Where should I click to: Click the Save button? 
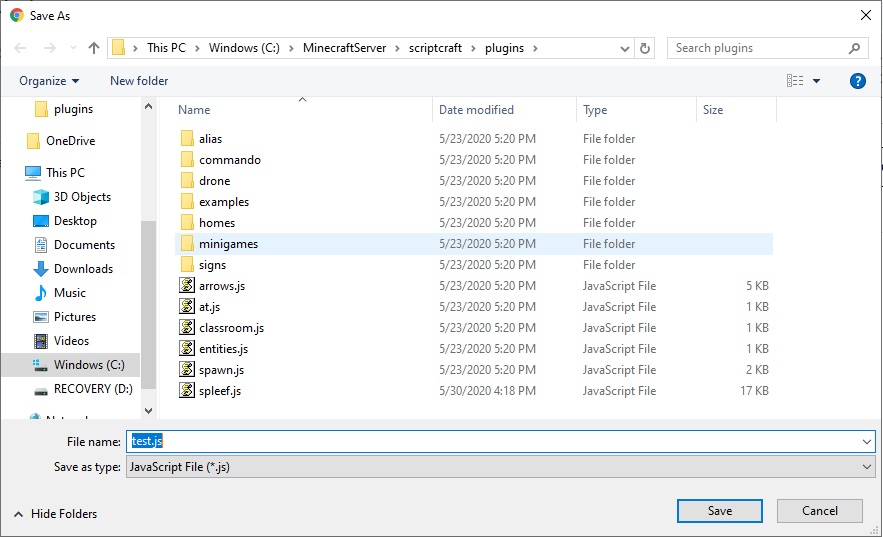(720, 511)
